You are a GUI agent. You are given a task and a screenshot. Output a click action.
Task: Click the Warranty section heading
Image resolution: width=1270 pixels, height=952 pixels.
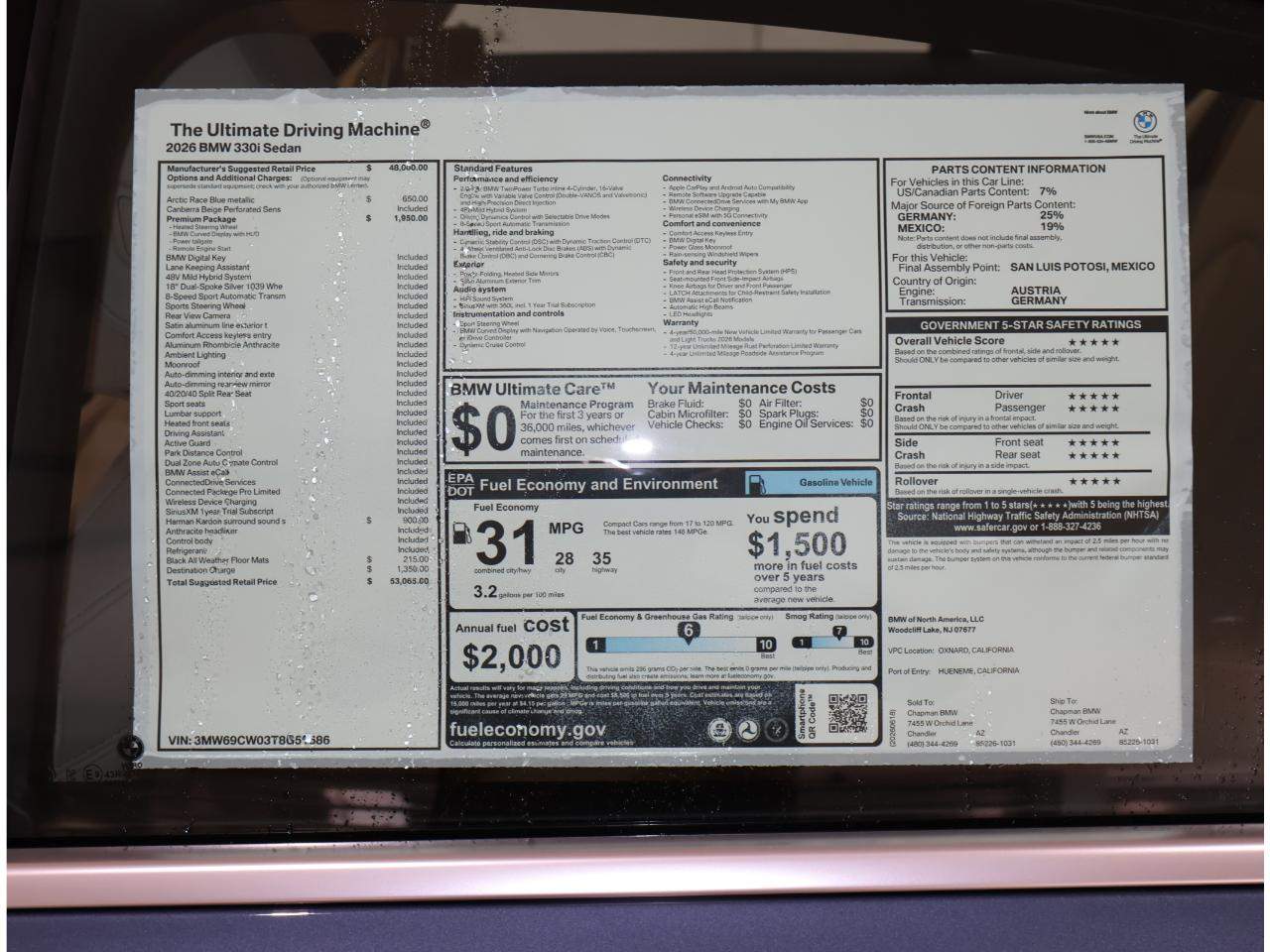tap(681, 322)
